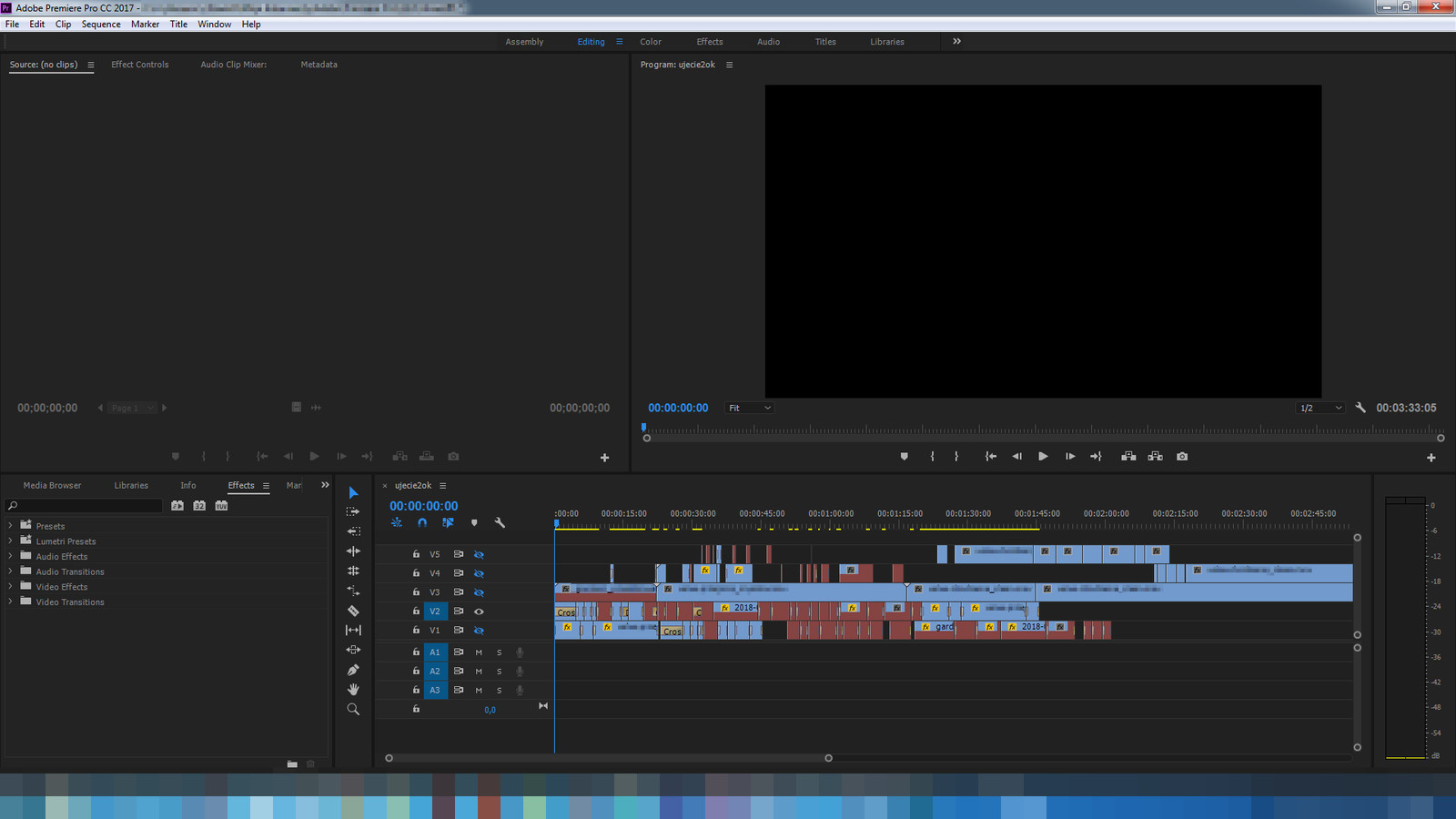Open playback resolution 1/2 dropdown
This screenshot has width=1456, height=819.
pyautogui.click(x=1321, y=408)
